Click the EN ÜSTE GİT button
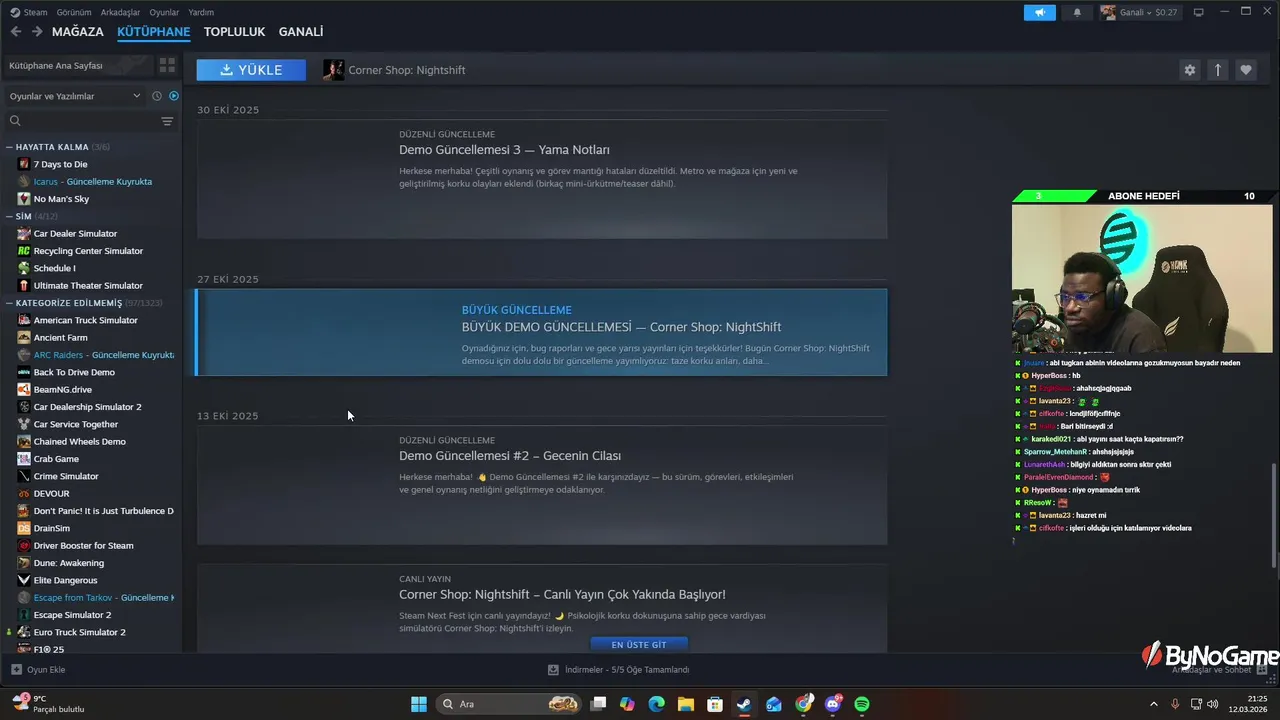1280x720 pixels. pyautogui.click(x=639, y=645)
